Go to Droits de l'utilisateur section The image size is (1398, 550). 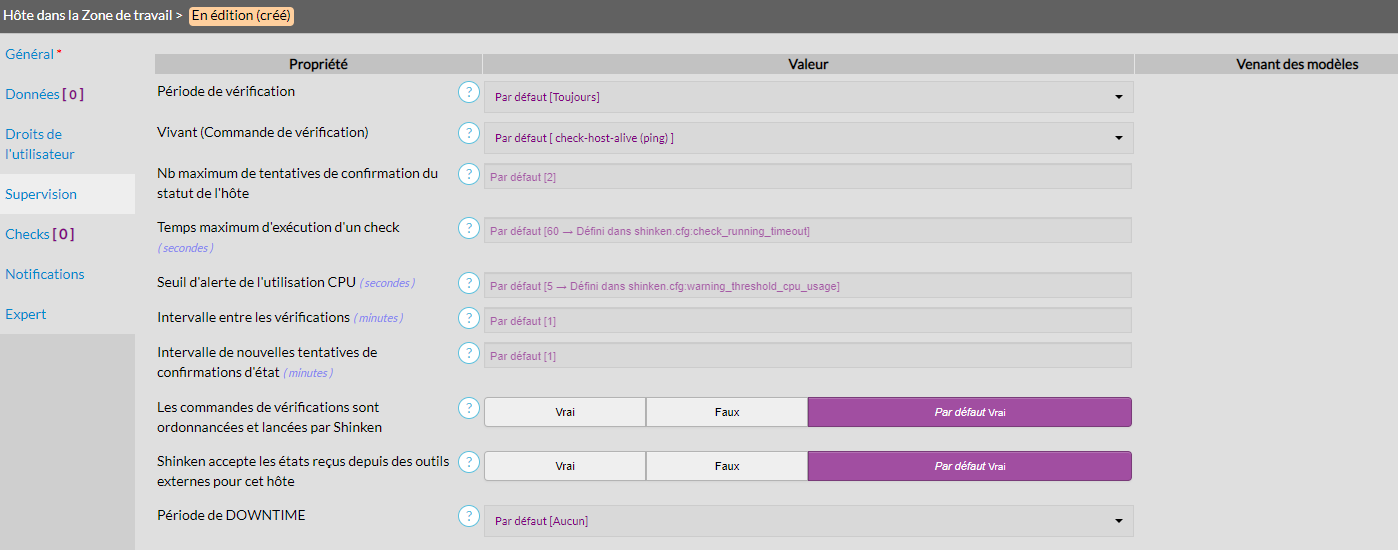tap(40, 144)
